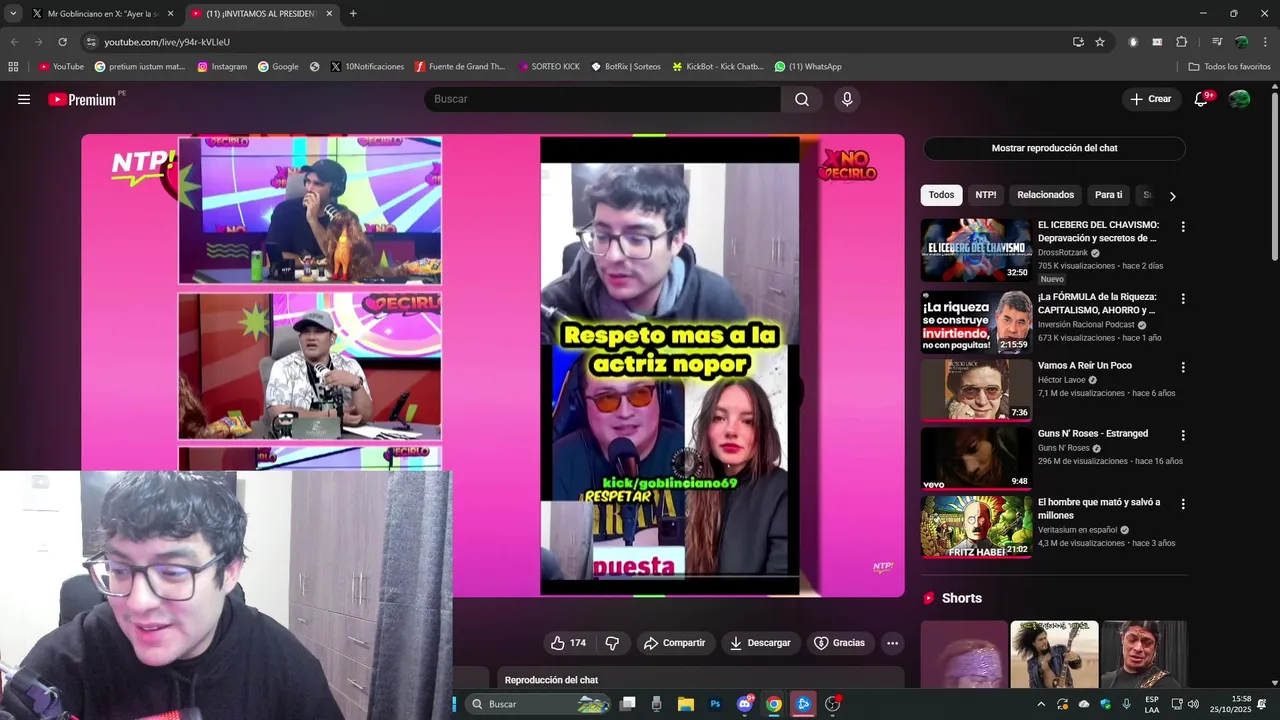
Task: Go to YouTube Premium home logo
Action: point(82,99)
